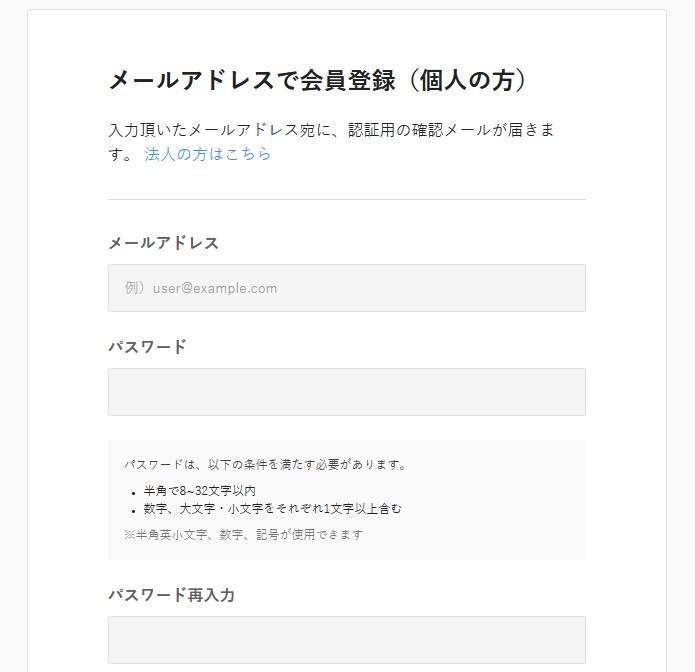
Task: Select the パスワード再入力 input field
Action: 346,640
